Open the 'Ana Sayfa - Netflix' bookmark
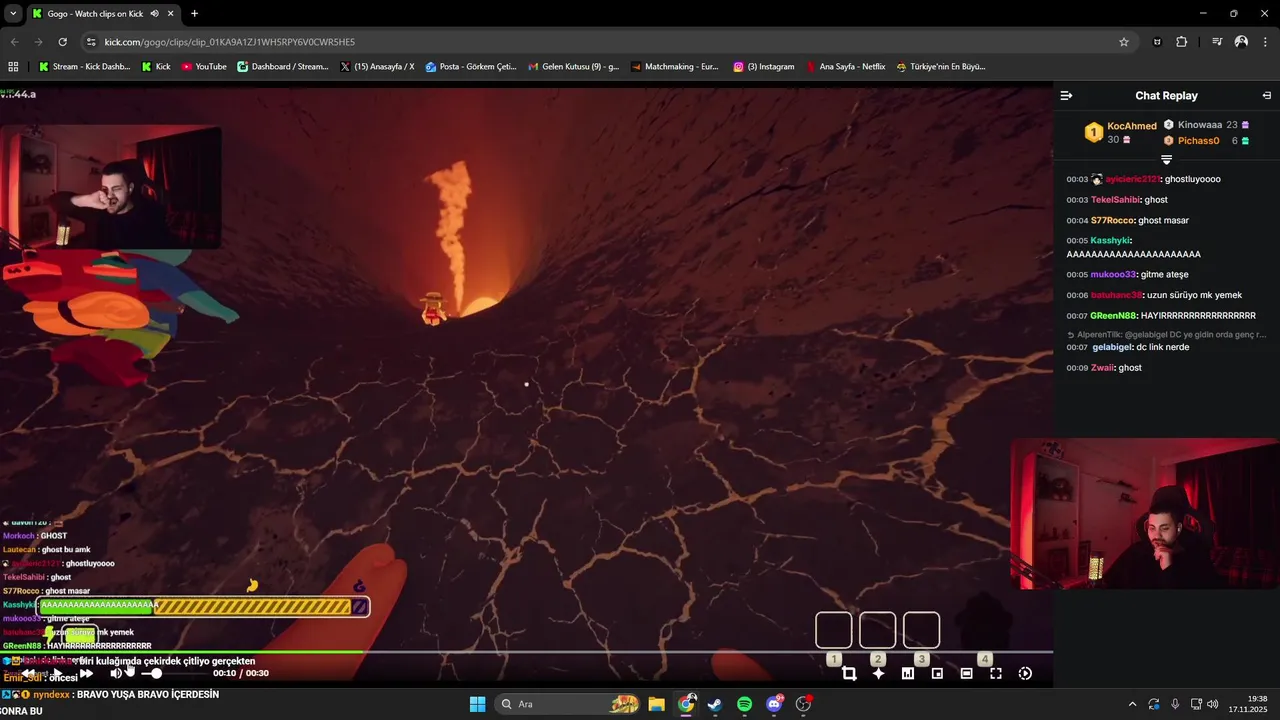Viewport: 1280px width, 720px height. (846, 67)
